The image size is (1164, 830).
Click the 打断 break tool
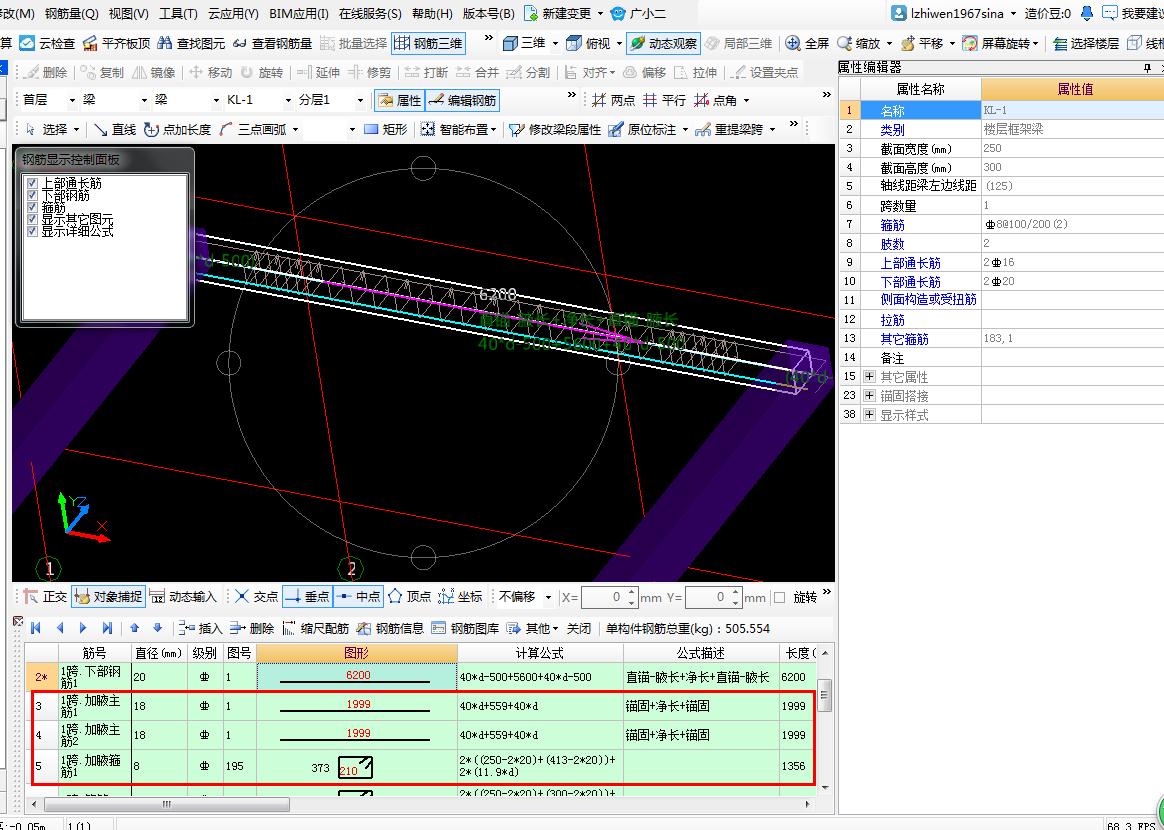[x=426, y=72]
